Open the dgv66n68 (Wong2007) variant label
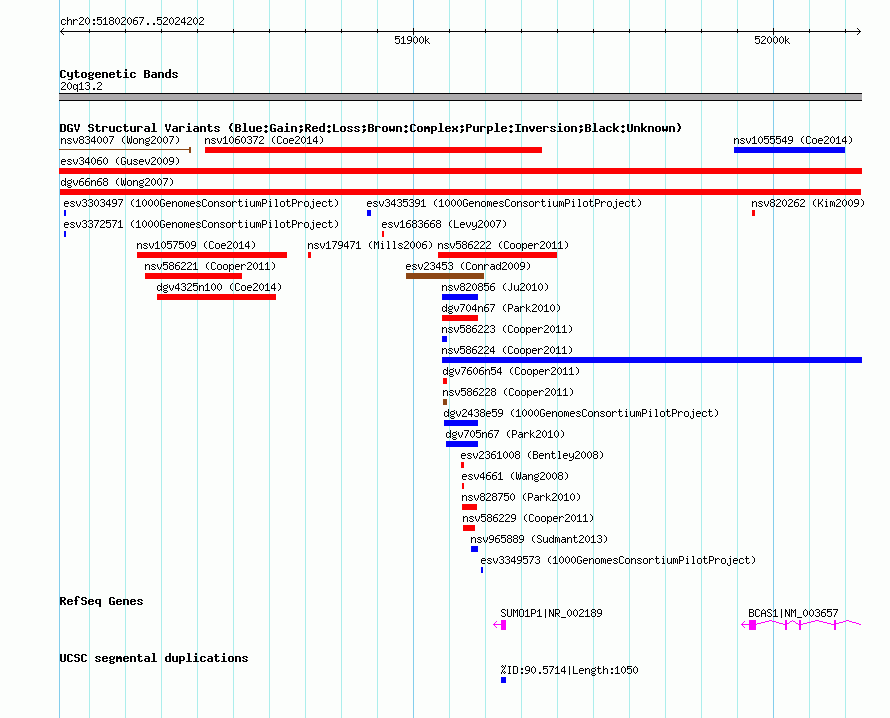This screenshot has width=890, height=718. 117,182
